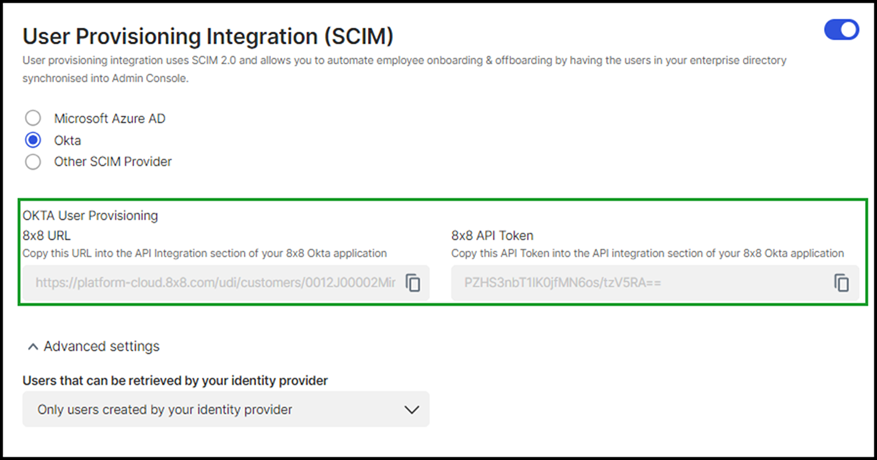877x460 pixels.
Task: Turn off the SCIM integration toggle switch
Action: tap(841, 30)
